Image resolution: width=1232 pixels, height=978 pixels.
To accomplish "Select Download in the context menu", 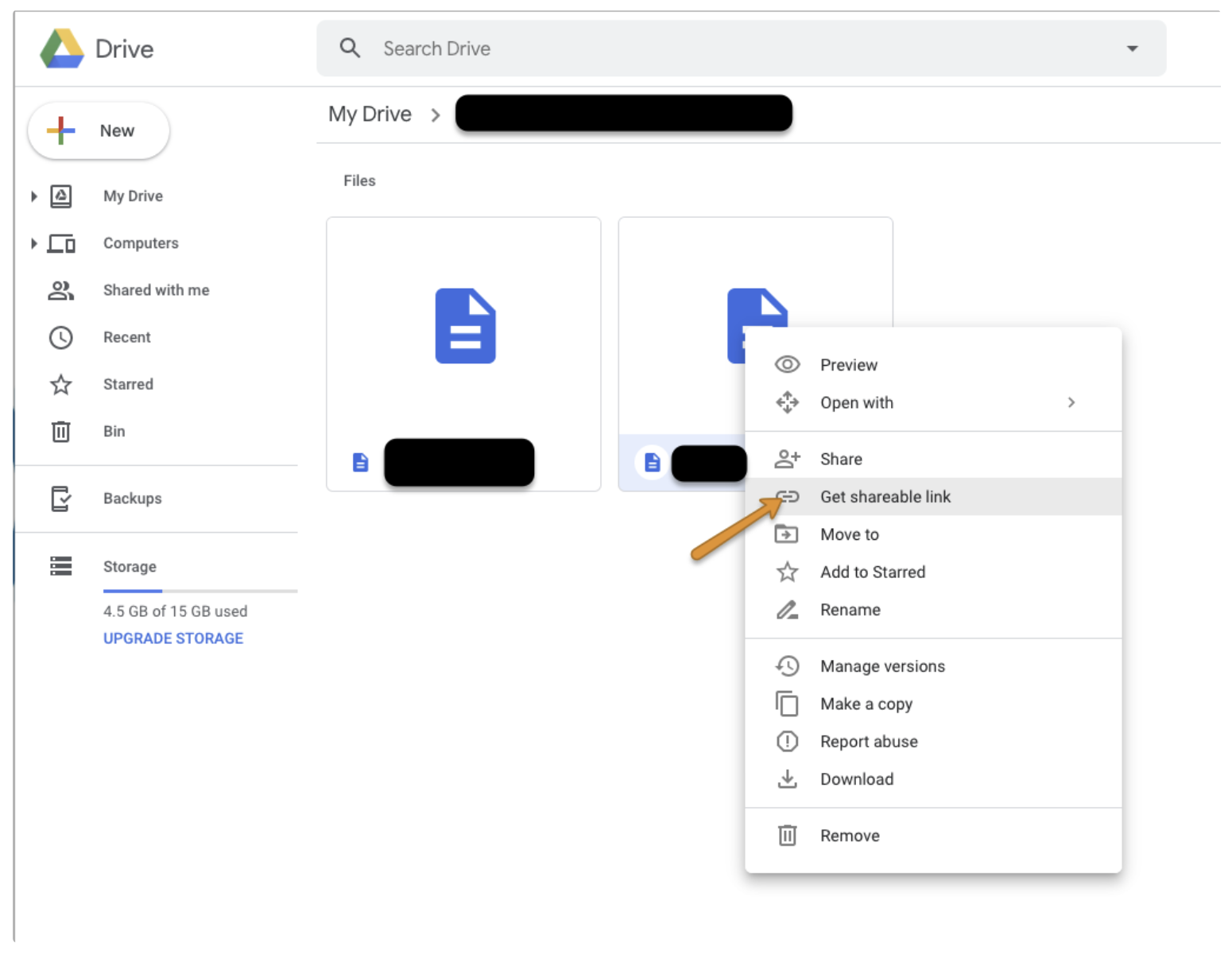I will point(856,779).
